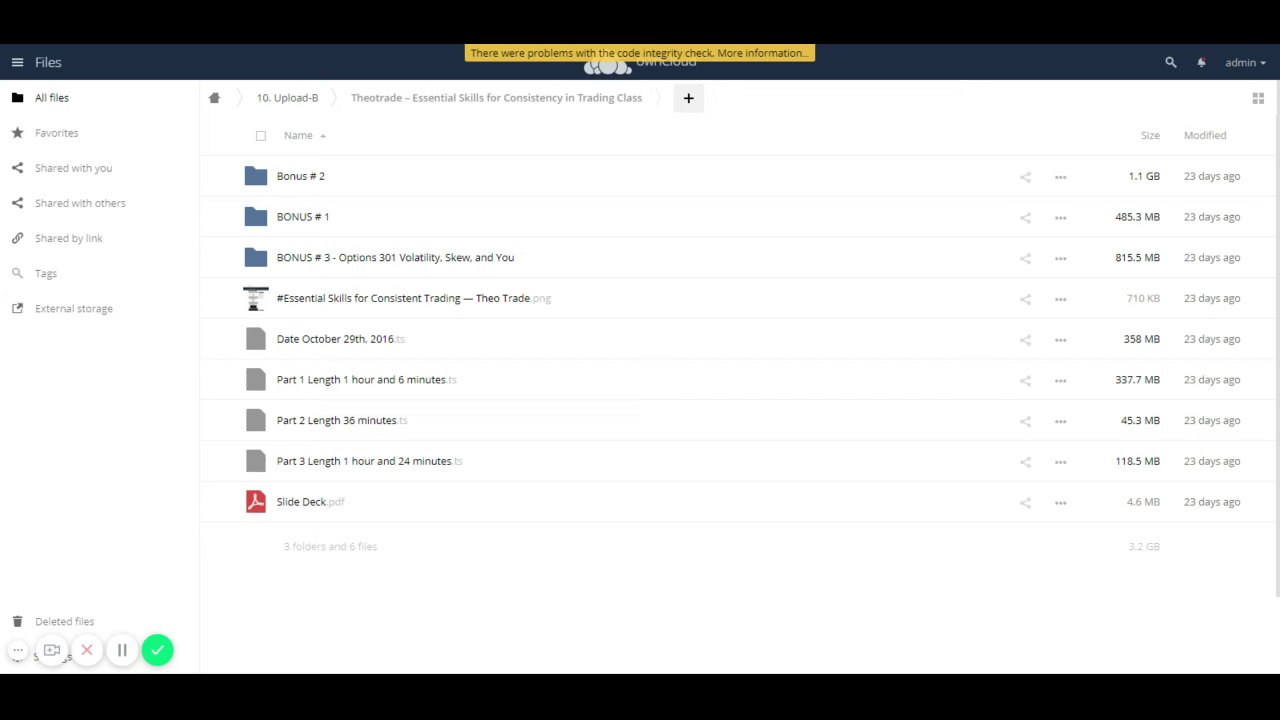The width and height of the screenshot is (1280, 720).
Task: Share the BONUS # 1 folder
Action: tap(1025, 218)
